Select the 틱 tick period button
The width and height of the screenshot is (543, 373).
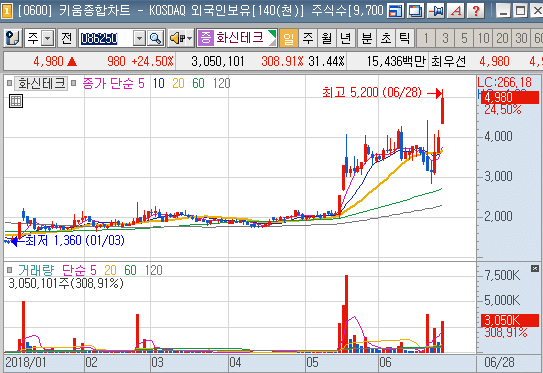click(404, 38)
